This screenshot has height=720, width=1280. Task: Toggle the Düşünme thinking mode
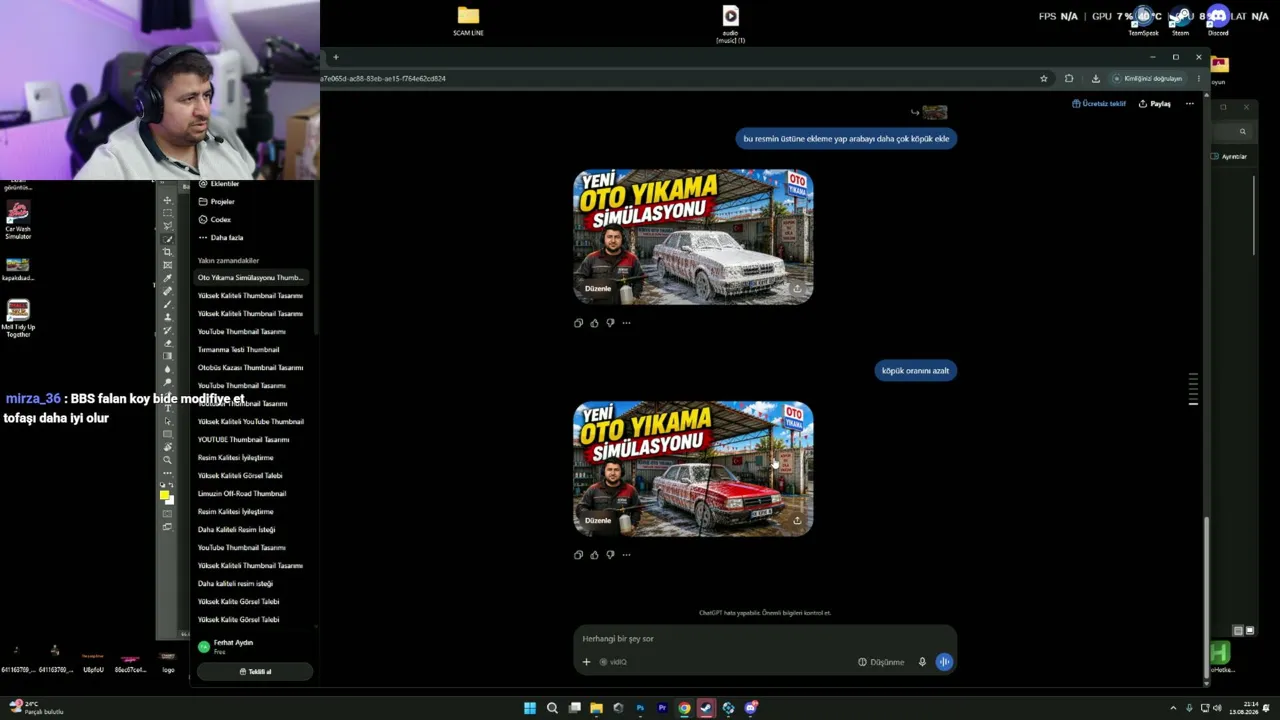point(881,662)
